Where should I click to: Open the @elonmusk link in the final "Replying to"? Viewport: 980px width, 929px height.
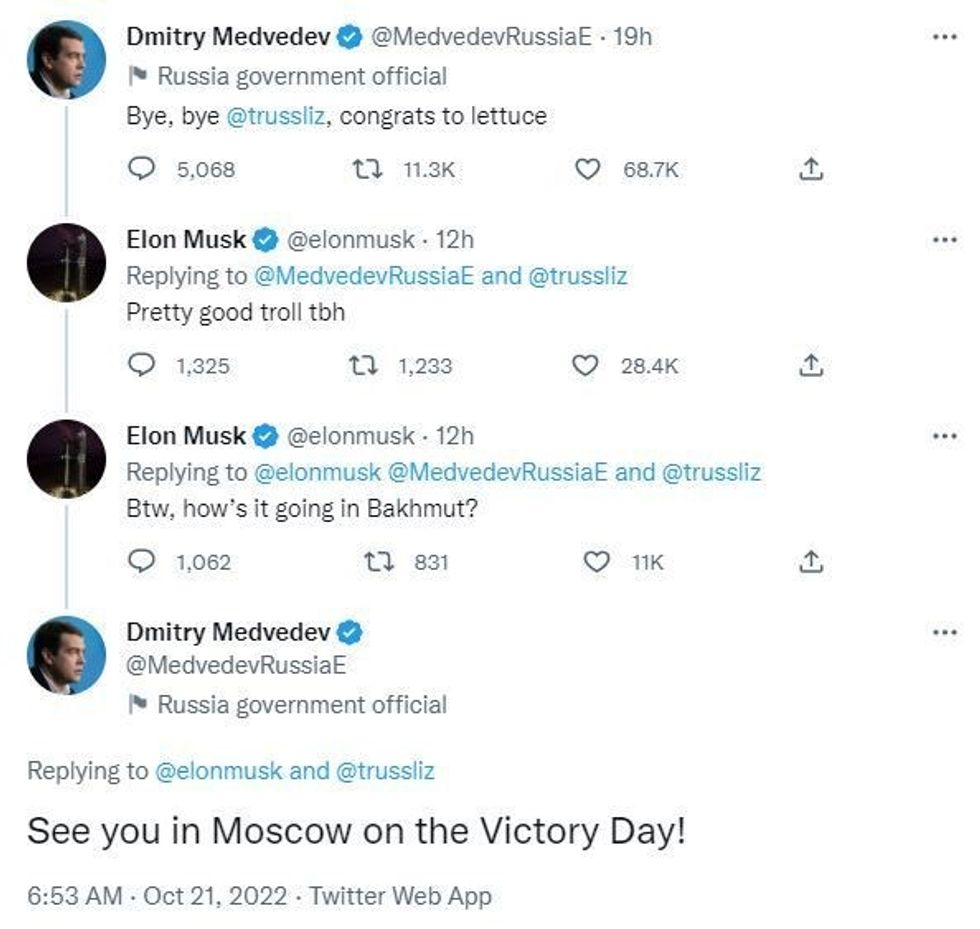218,771
